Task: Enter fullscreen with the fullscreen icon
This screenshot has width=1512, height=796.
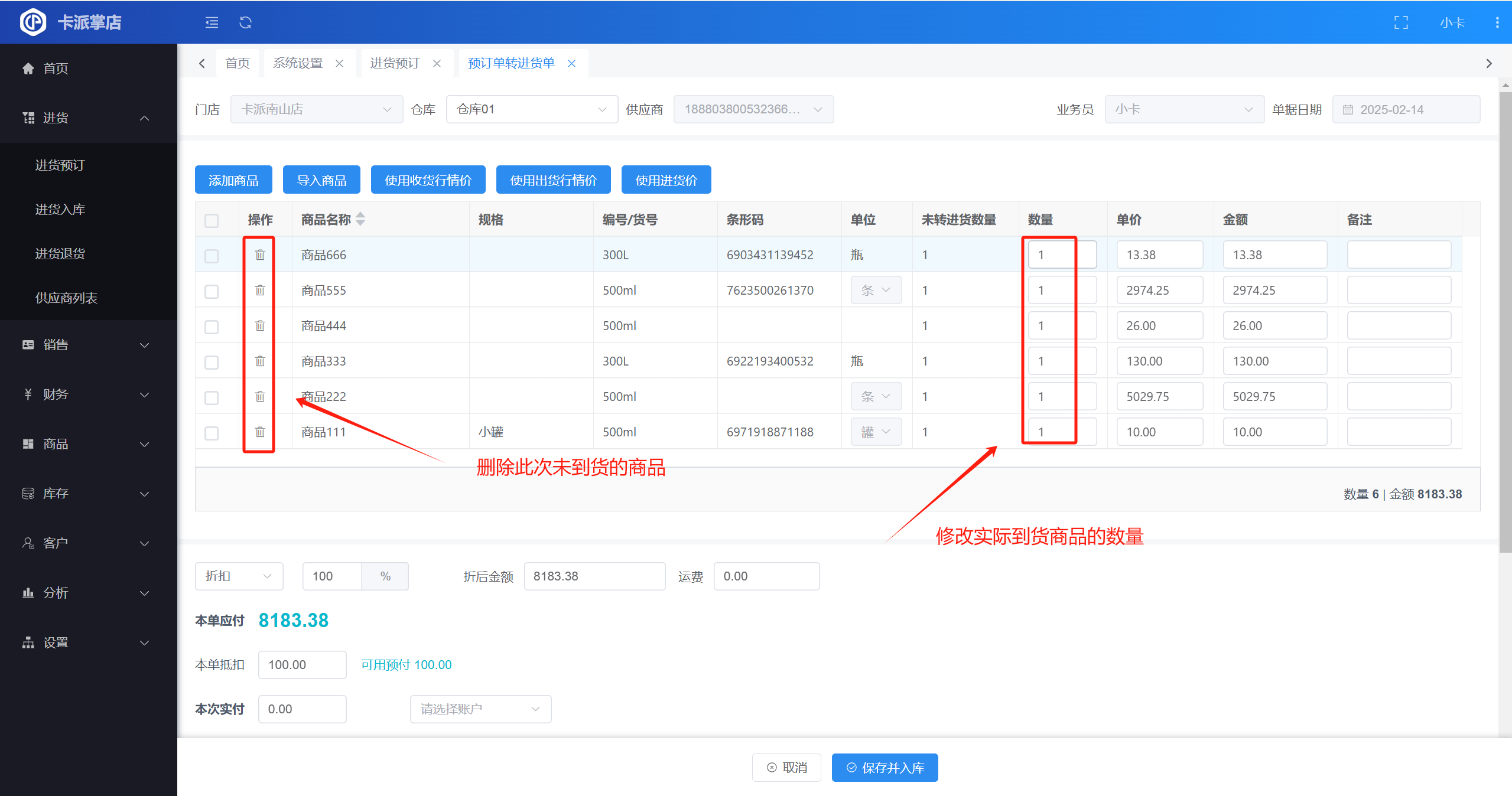Action: point(1401,22)
